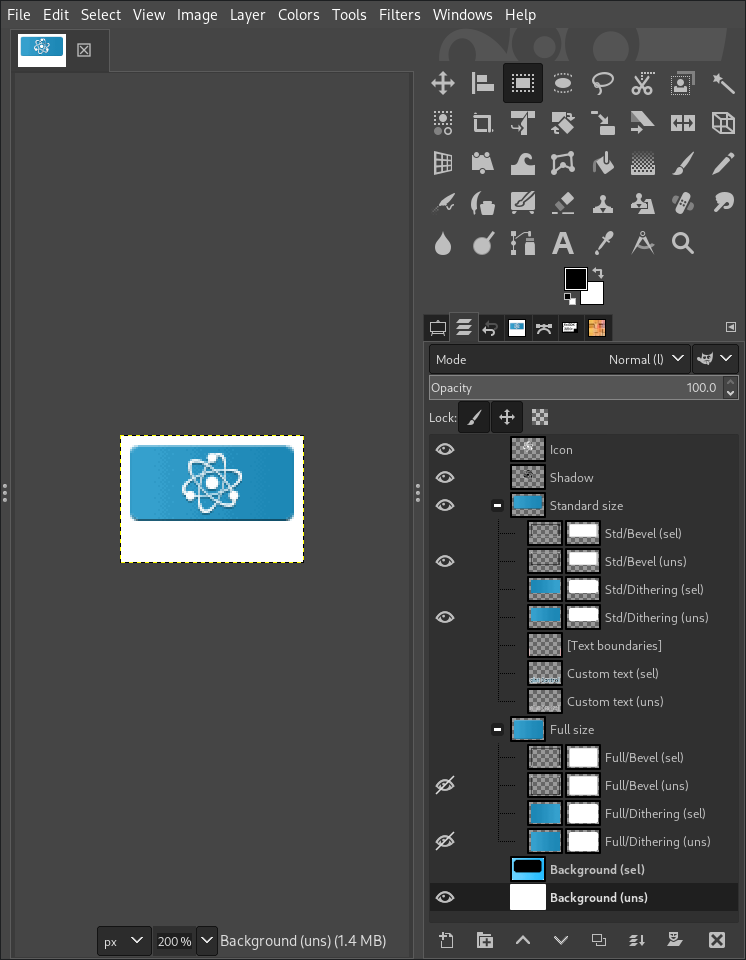Screen dimensions: 746x960
Task: Collapse the Full size layer group
Action: 497,730
